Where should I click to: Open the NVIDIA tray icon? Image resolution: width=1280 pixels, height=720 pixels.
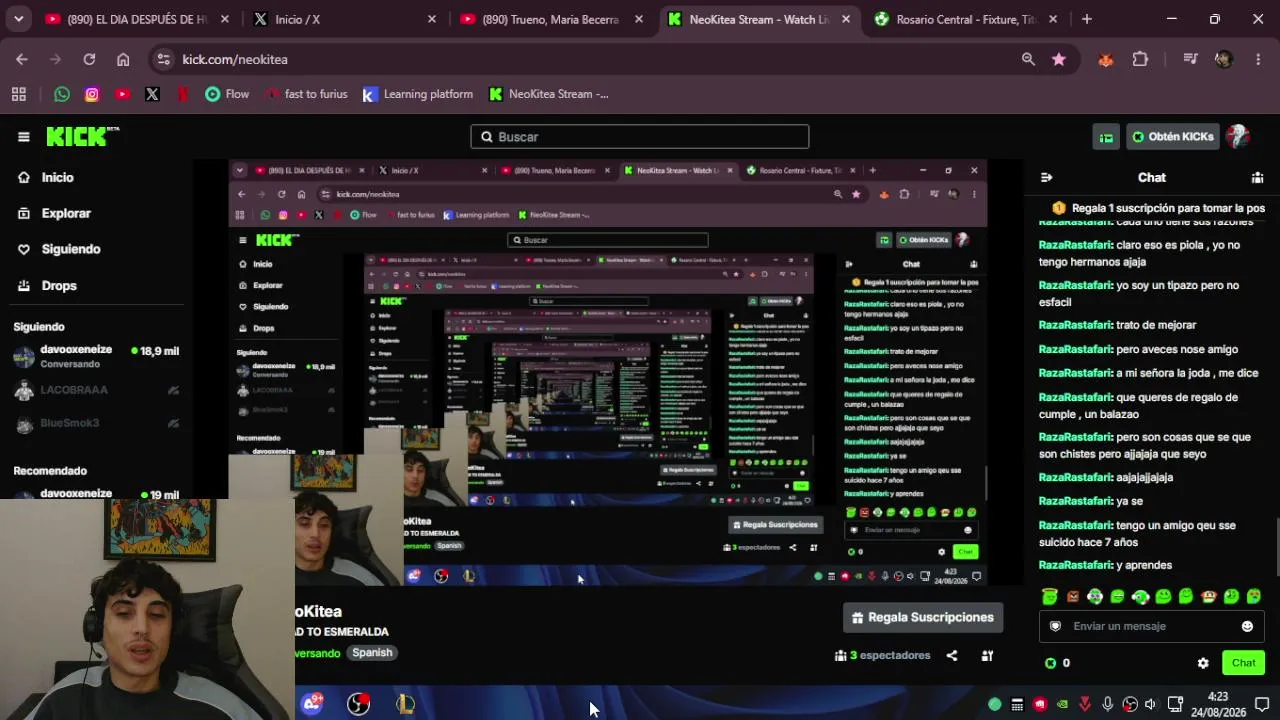click(x=1062, y=704)
